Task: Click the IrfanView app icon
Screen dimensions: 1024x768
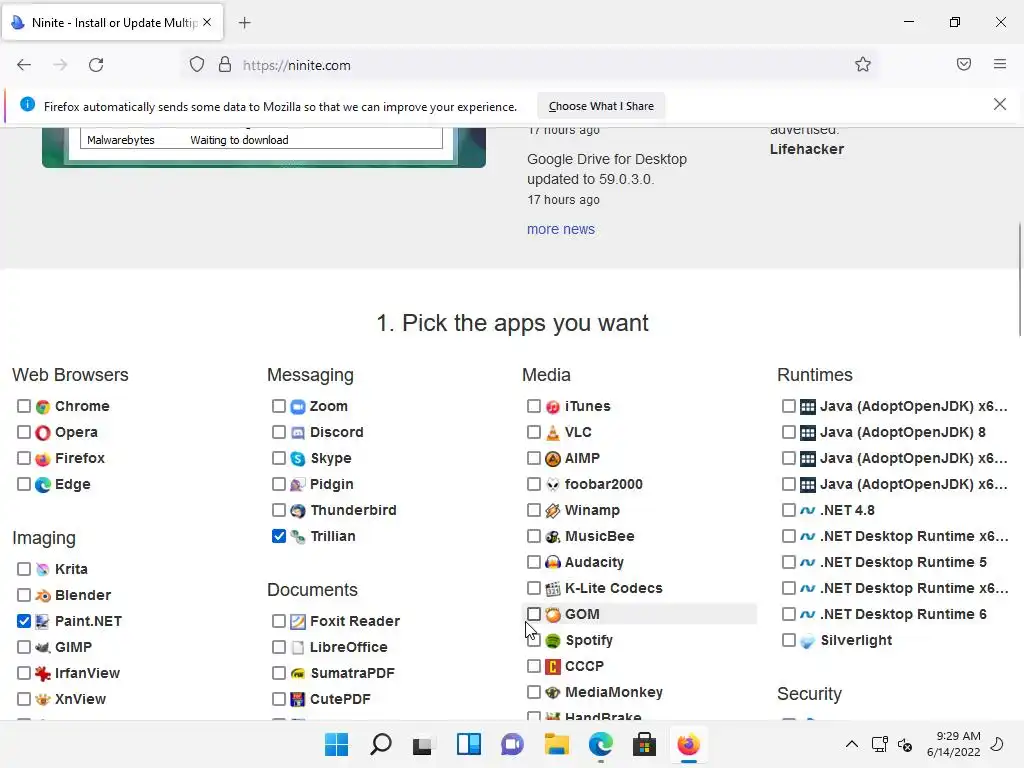Action: click(x=43, y=673)
